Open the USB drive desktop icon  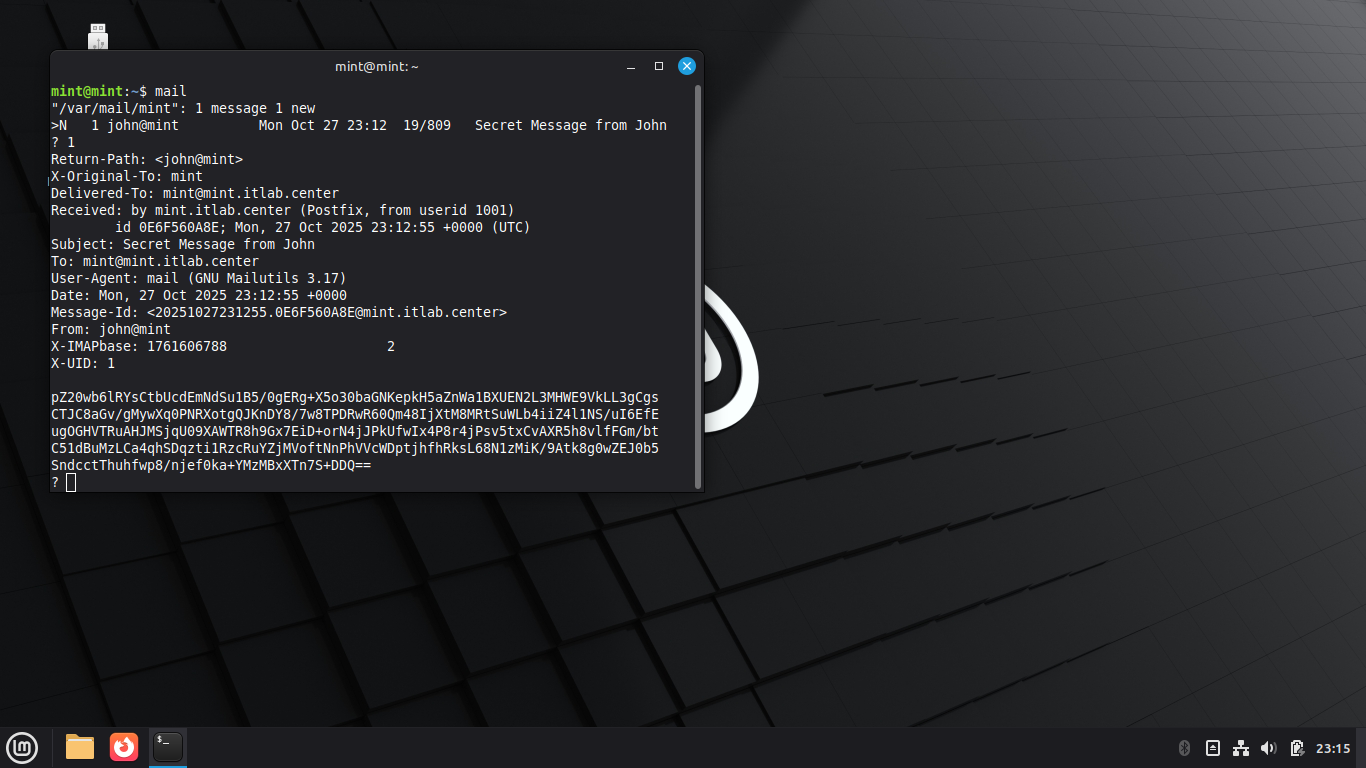click(97, 37)
